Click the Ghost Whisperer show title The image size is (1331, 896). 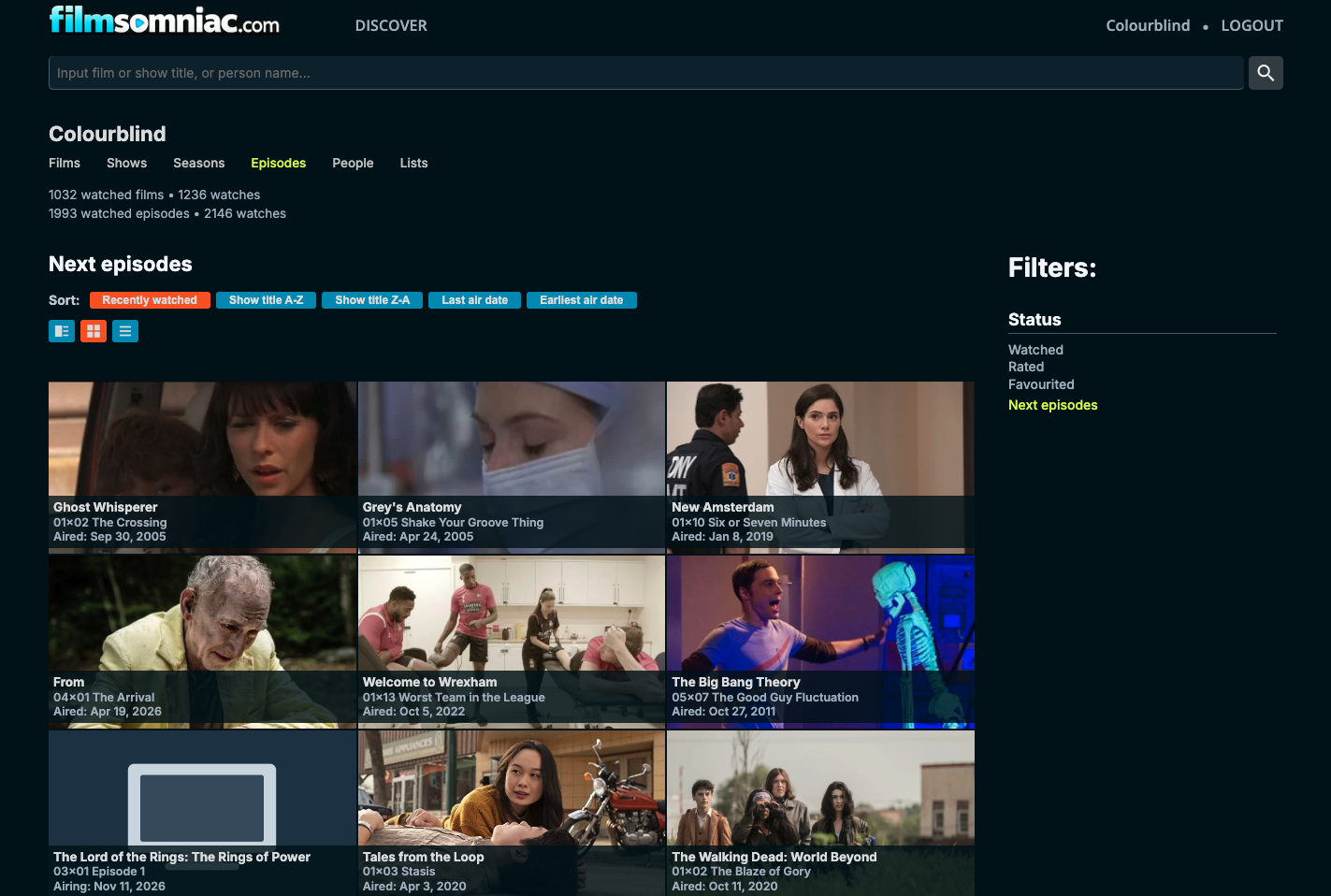pyautogui.click(x=106, y=507)
